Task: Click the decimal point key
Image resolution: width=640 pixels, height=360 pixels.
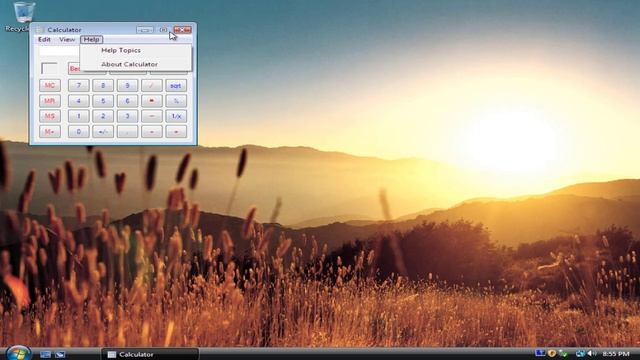Action: [x=127, y=131]
